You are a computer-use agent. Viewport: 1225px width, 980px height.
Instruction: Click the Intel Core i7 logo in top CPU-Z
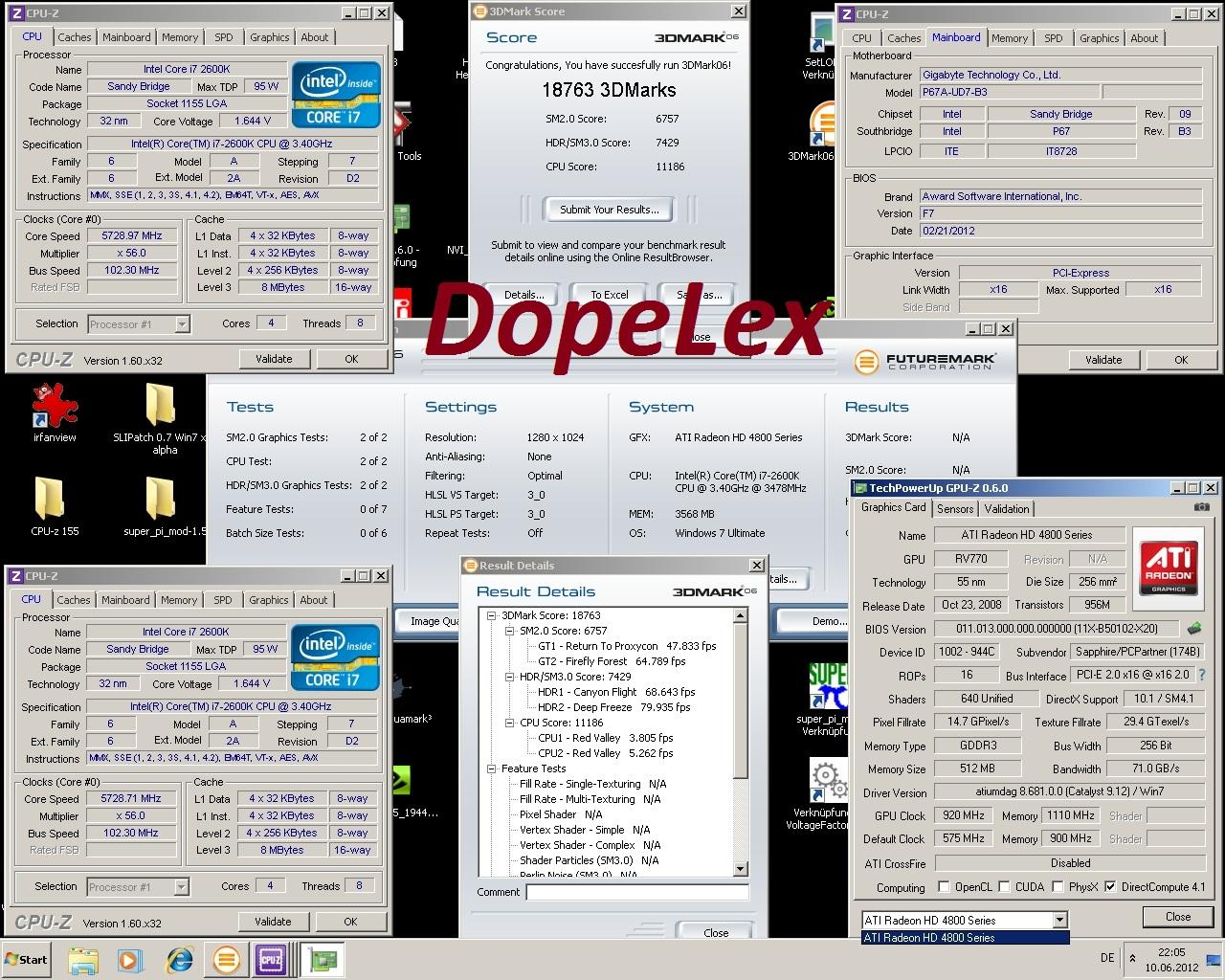pos(336,96)
